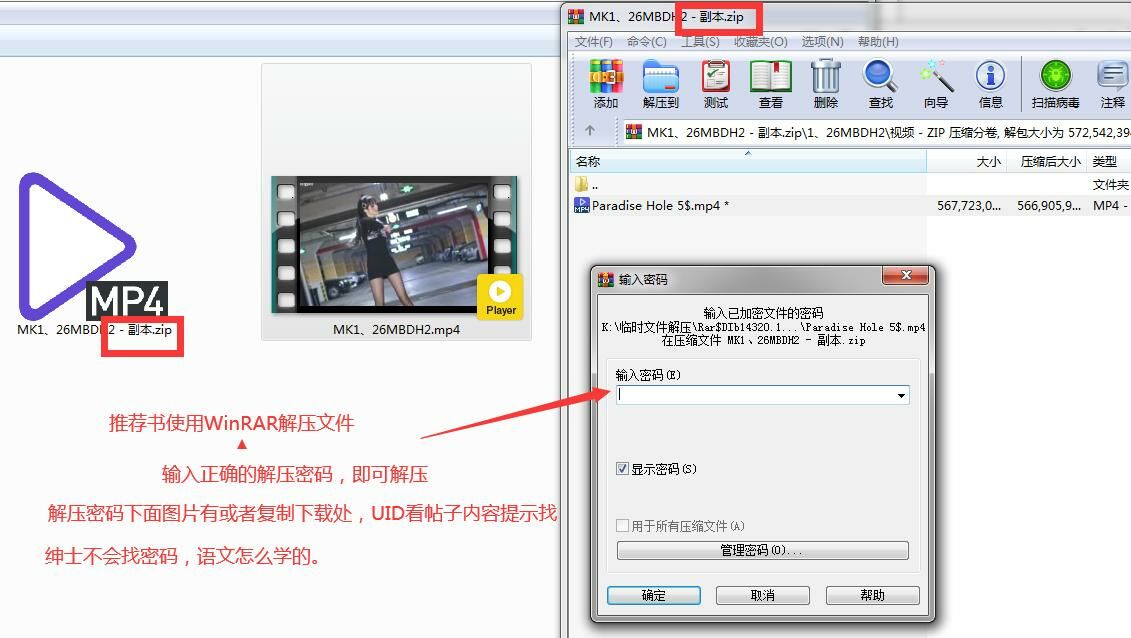The height and width of the screenshot is (638, 1131).
Task: Toggle the Show Password (显示密码) checkbox
Action: click(x=623, y=469)
